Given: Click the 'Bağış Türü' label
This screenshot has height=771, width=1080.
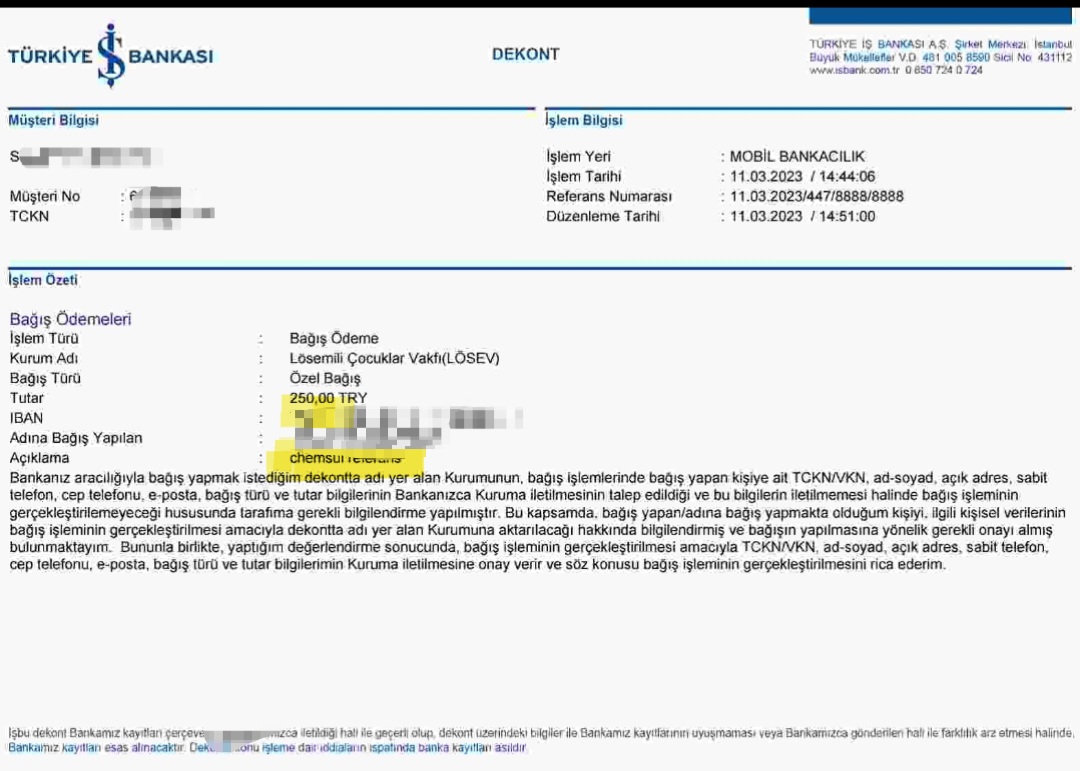Looking at the screenshot, I should tap(45, 378).
